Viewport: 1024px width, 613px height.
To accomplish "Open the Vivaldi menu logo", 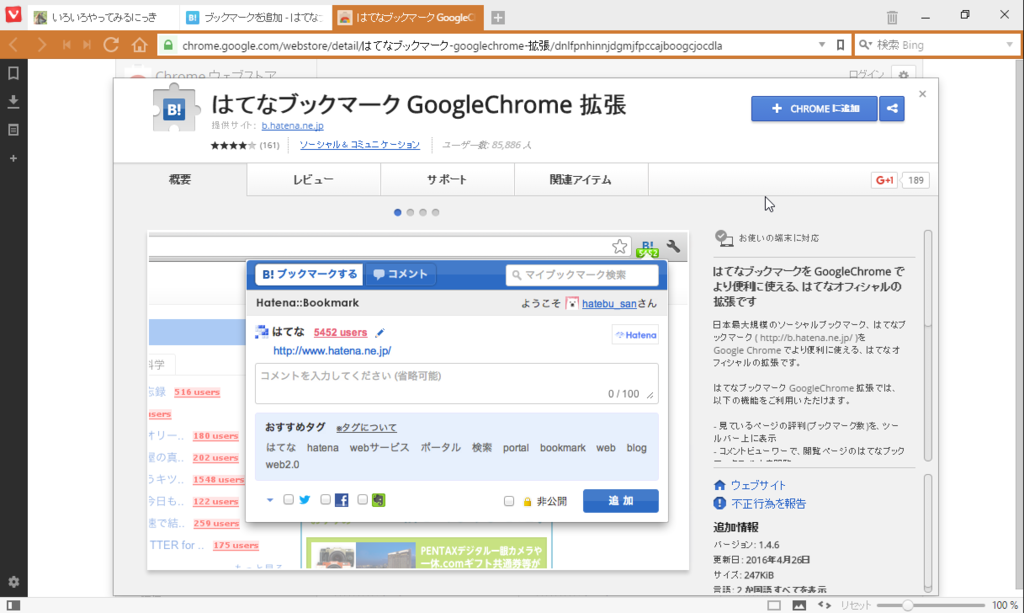I will point(13,14).
